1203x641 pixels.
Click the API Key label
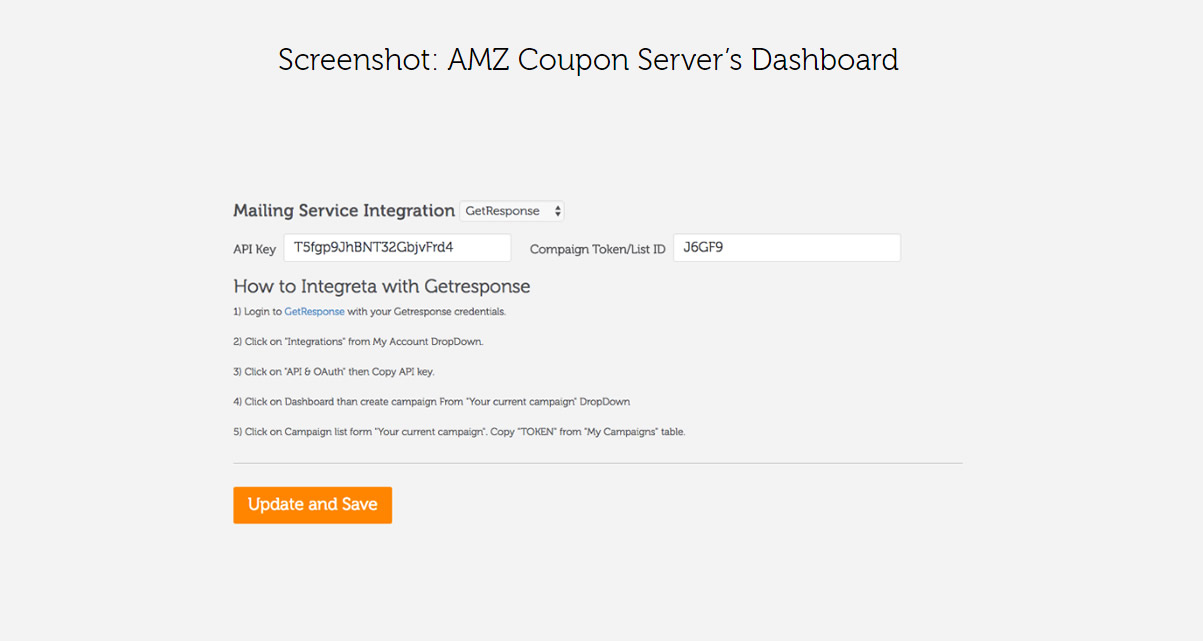(254, 249)
